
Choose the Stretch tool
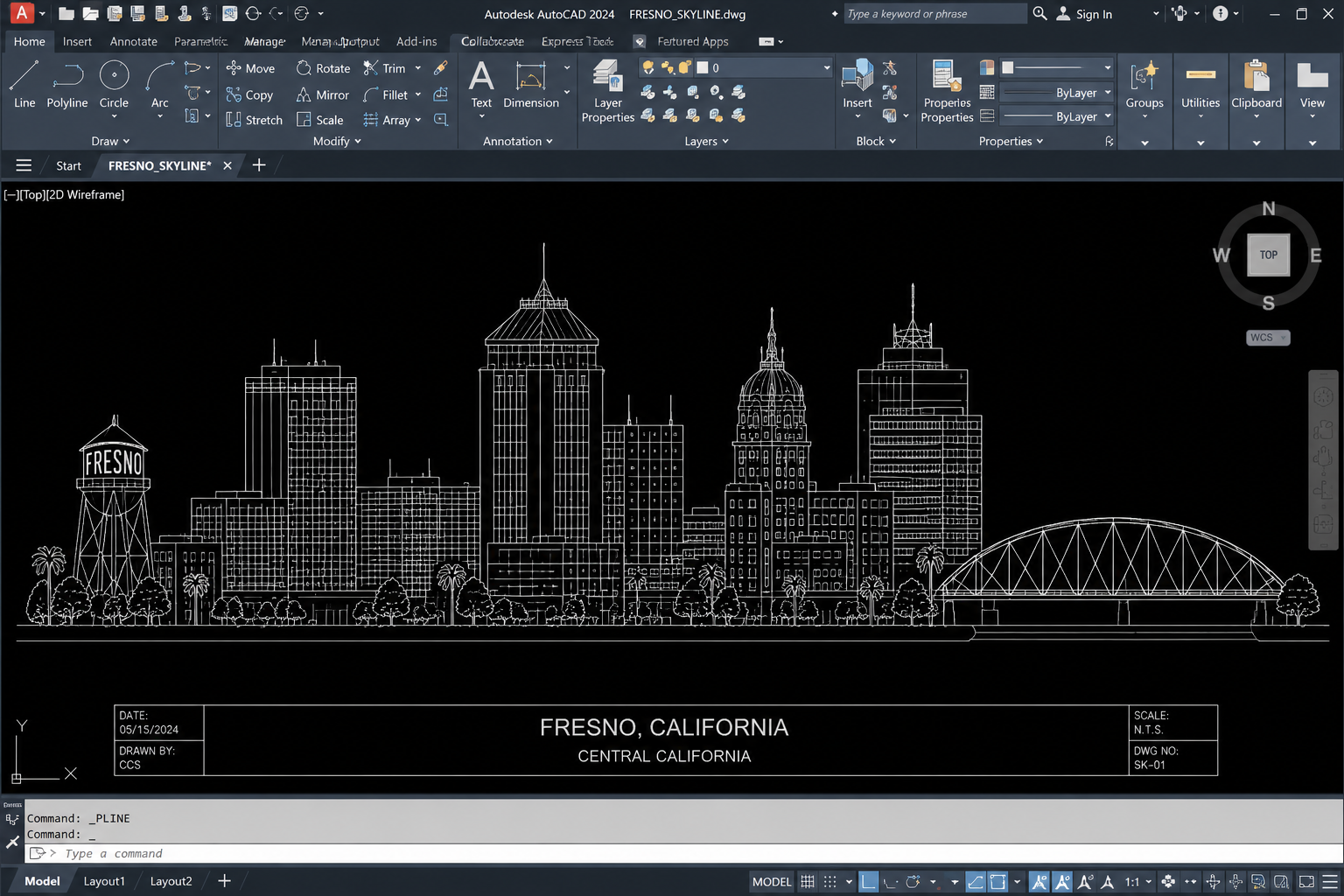(x=254, y=120)
